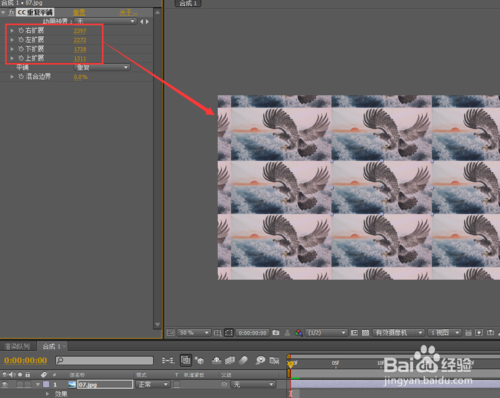
Task: Open the animation presets dropdown
Action: coord(105,21)
